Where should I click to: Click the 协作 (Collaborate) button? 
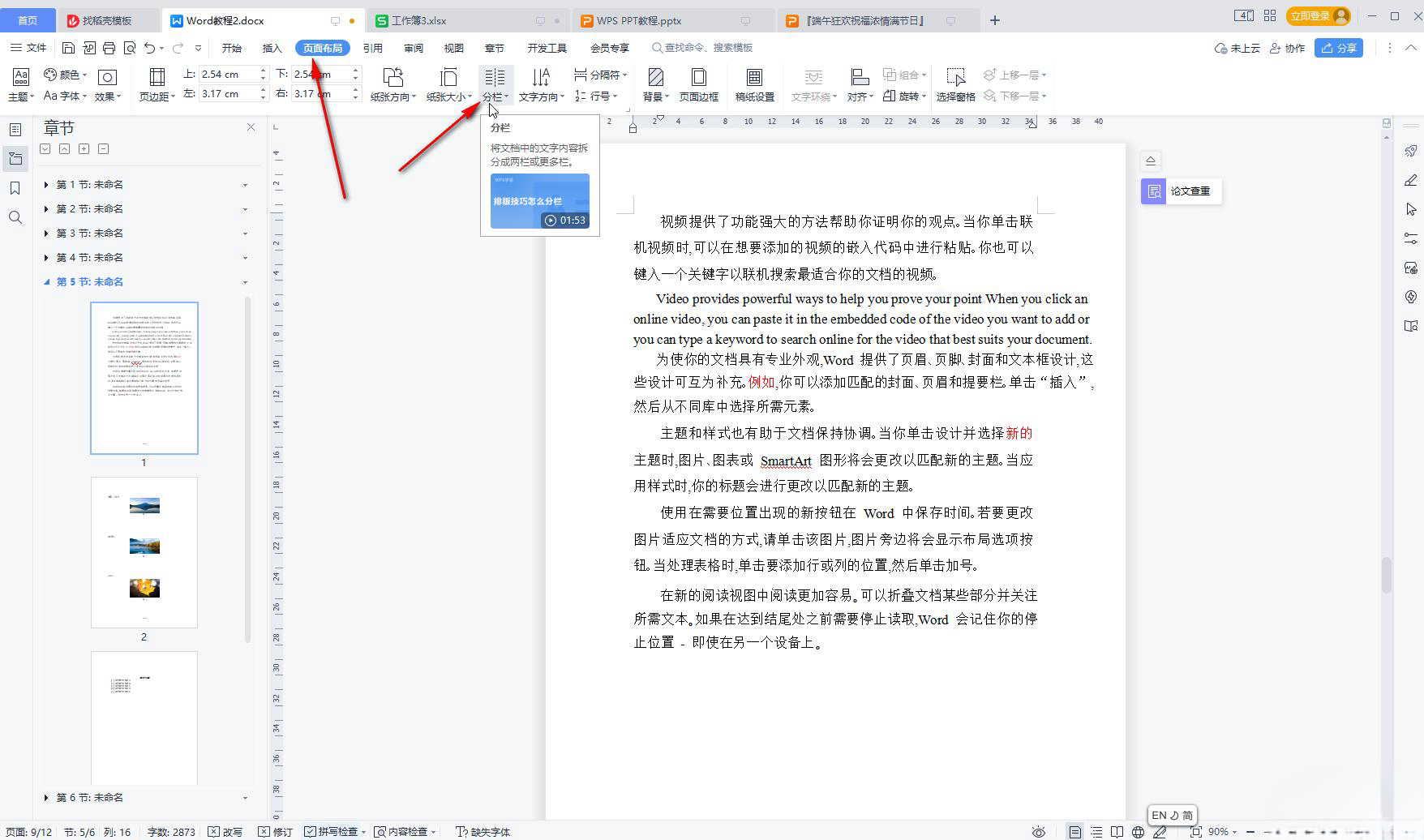[x=1287, y=48]
